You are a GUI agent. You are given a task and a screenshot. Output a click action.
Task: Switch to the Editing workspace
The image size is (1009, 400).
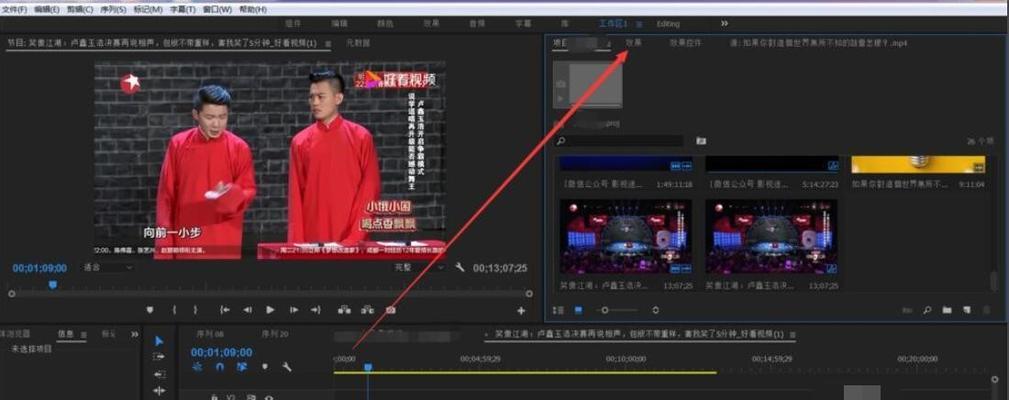click(x=668, y=24)
